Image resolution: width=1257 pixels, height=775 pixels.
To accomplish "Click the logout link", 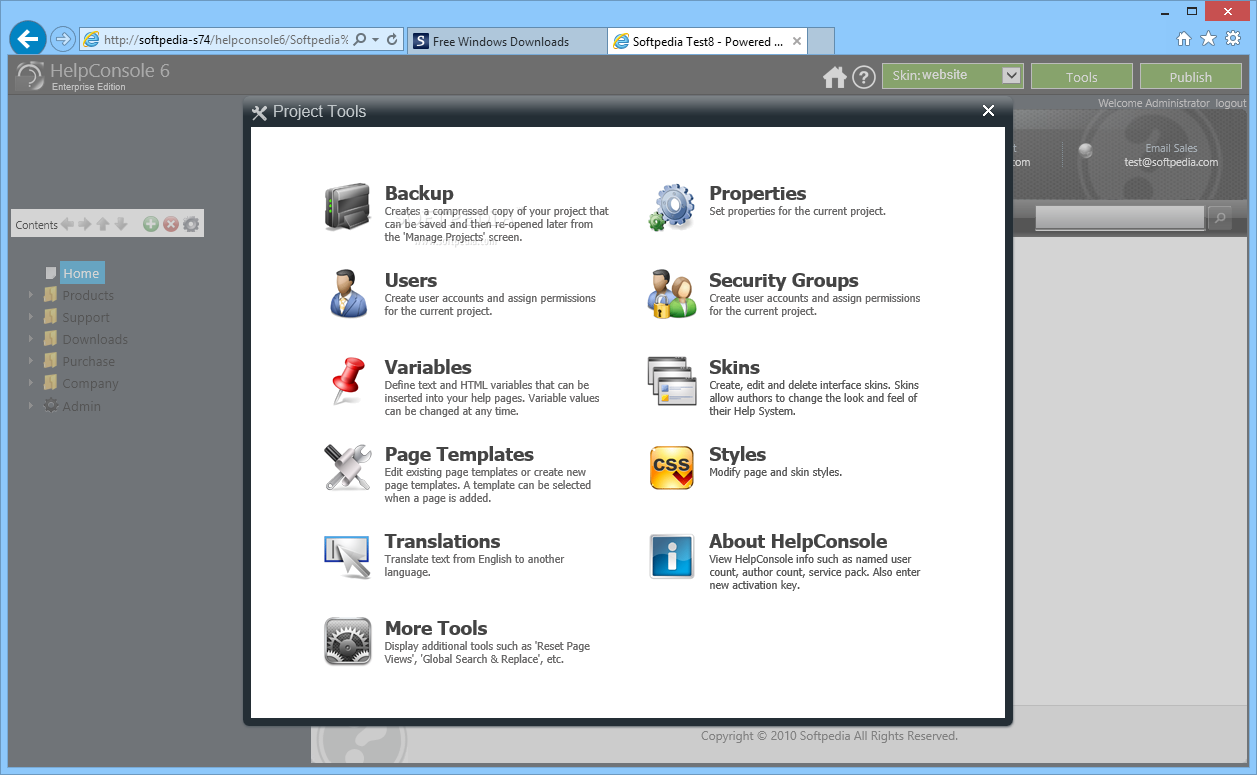I will pos(1231,103).
